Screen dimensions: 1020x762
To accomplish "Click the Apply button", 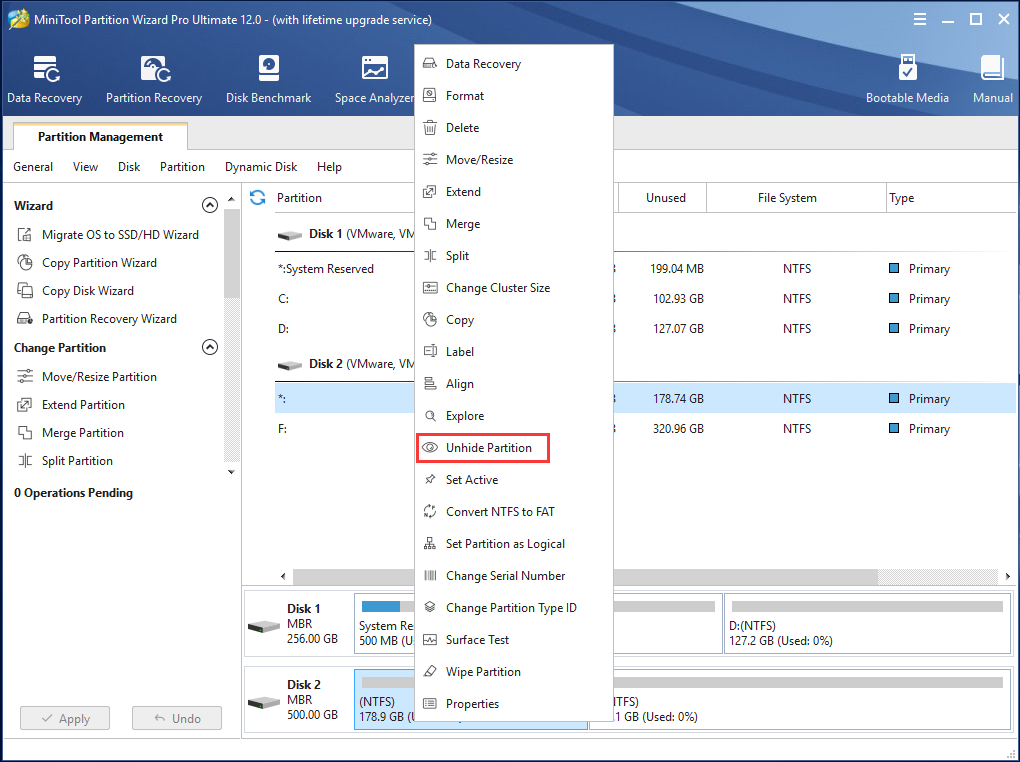I will coord(64,718).
